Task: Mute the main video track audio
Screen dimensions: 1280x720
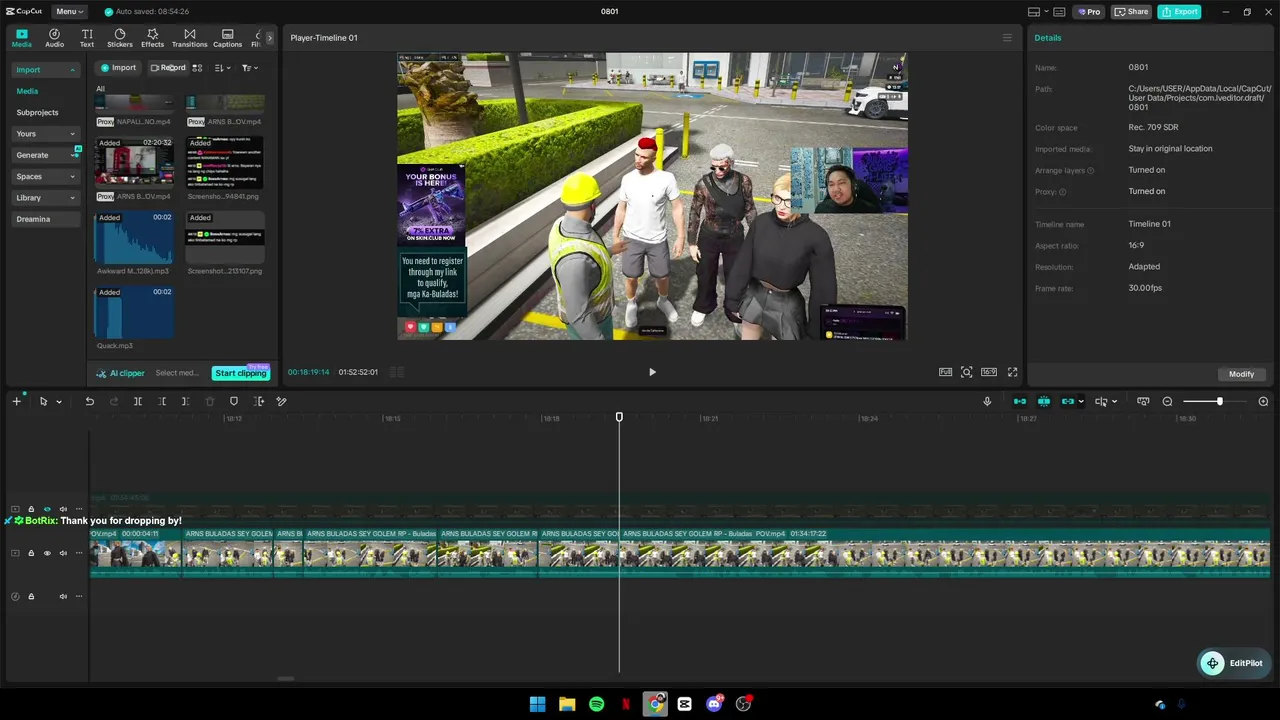Action: (x=63, y=553)
